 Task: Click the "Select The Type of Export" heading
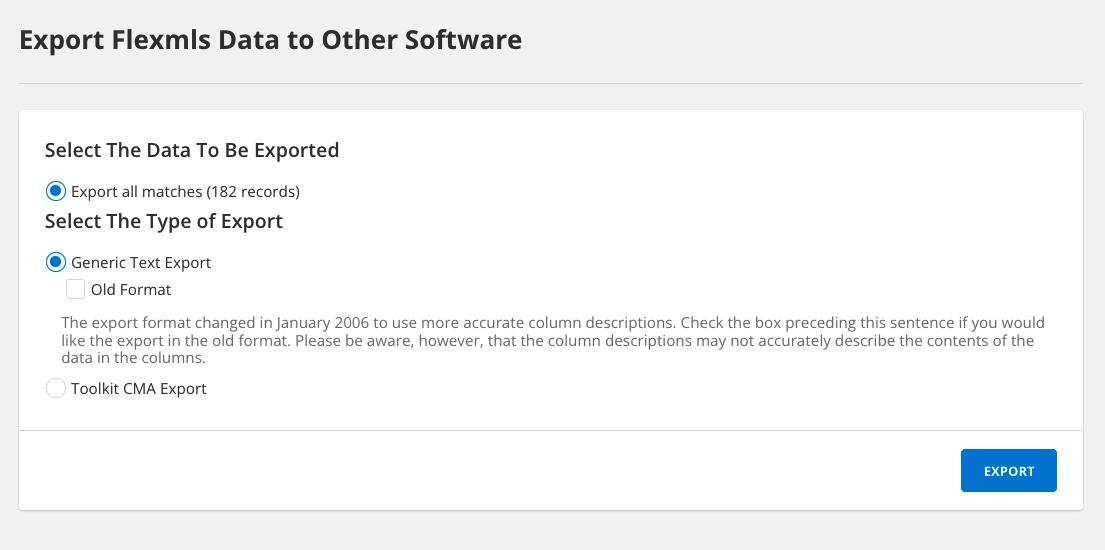[164, 221]
